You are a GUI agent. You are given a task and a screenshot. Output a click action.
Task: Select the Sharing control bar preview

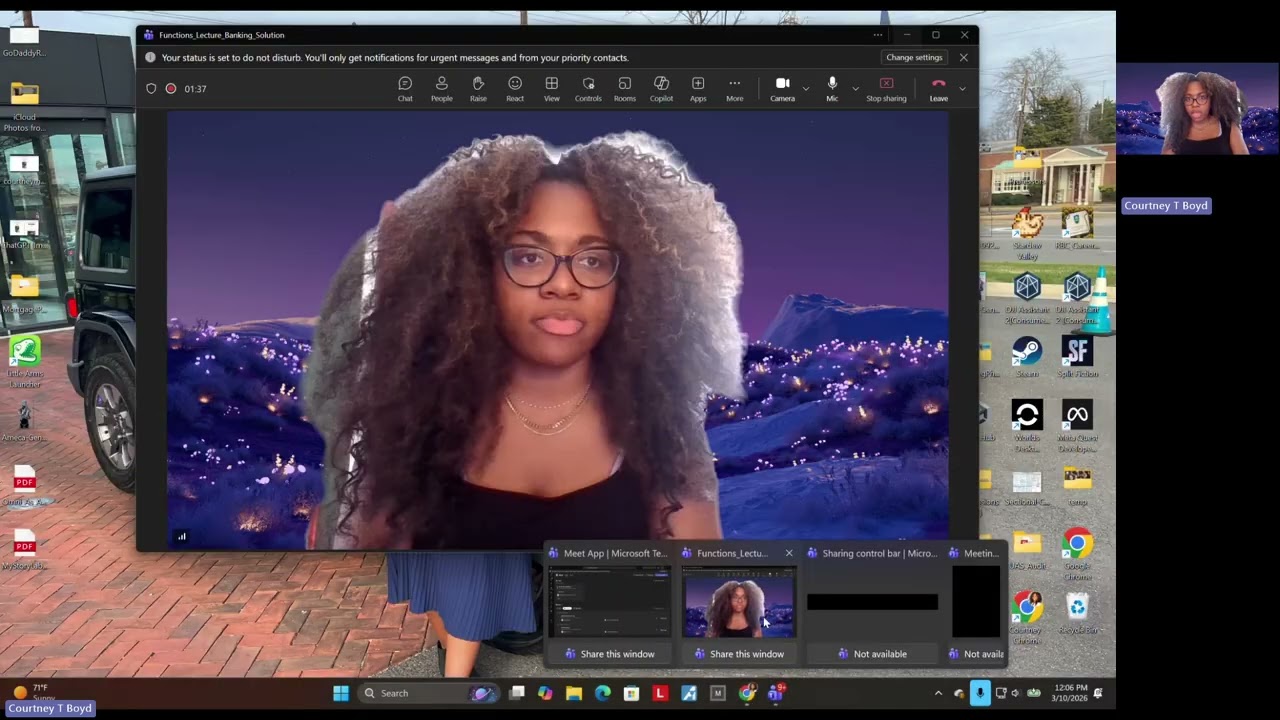[872, 602]
